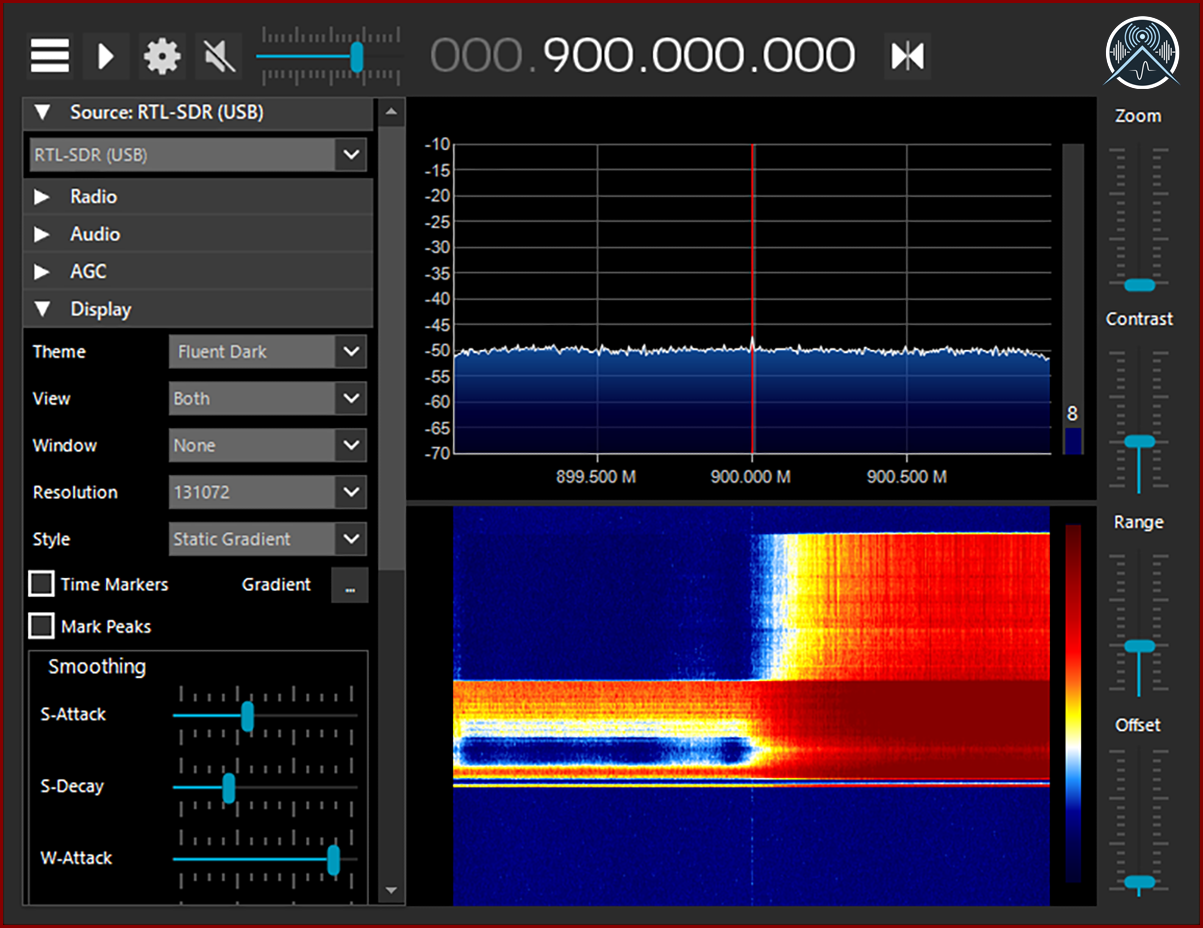Viewport: 1203px width, 928px height.
Task: Enable the Time Markers checkbox
Action: (42, 584)
